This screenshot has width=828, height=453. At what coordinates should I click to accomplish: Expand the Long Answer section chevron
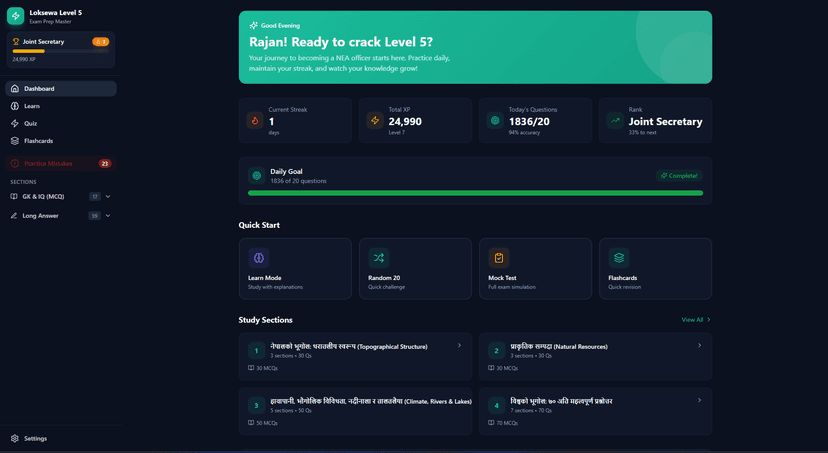(x=108, y=216)
